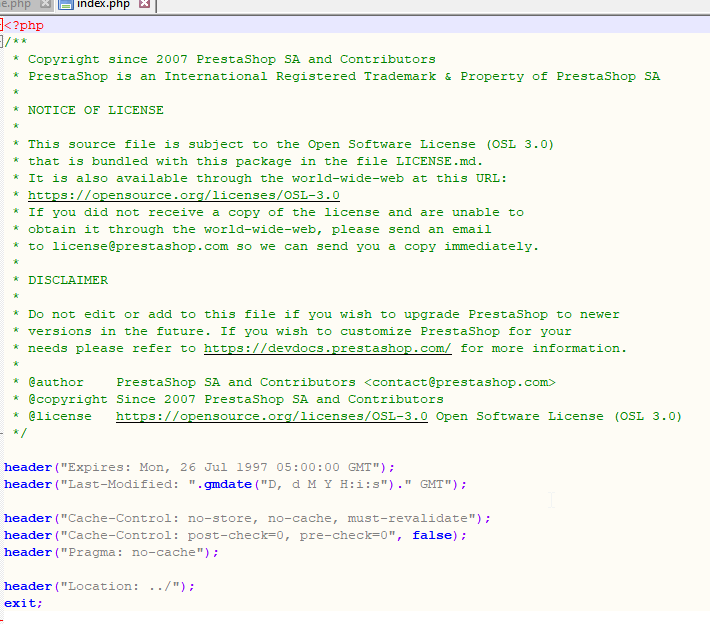Viewport: 710px width, 624px height.
Task: Click the 'Last-Modified: ' string
Action: tap(128, 485)
